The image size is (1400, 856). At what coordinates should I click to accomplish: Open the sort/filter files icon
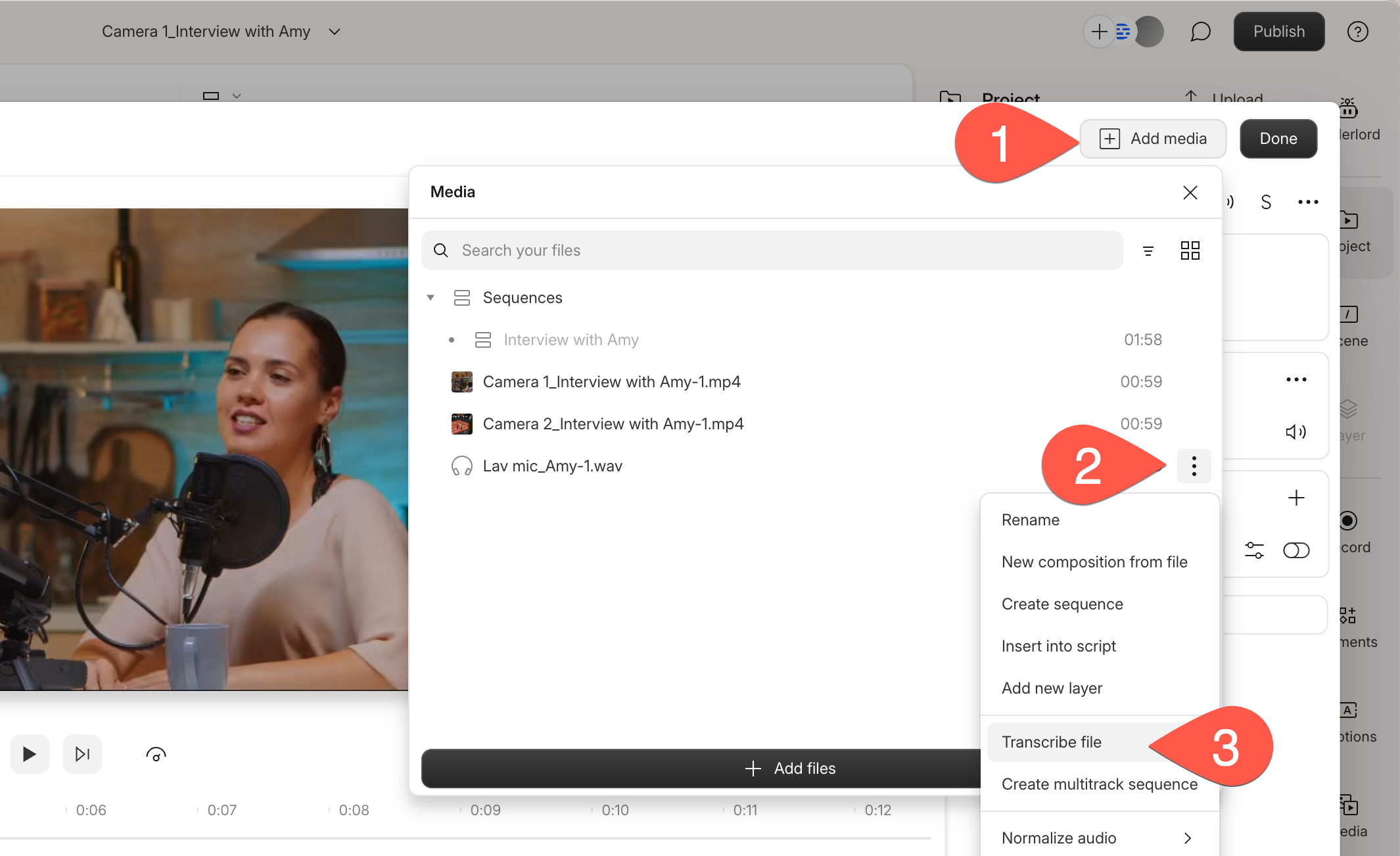(x=1148, y=251)
